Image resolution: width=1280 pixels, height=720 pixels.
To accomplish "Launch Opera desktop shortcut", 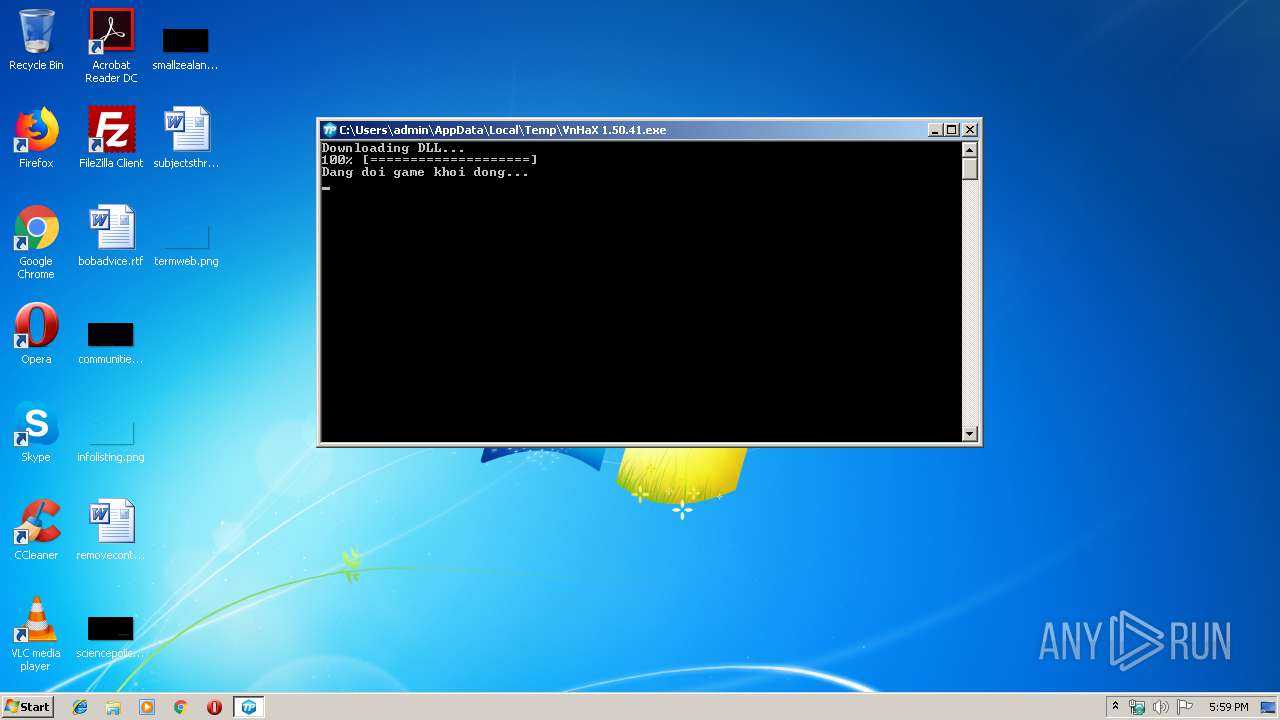I will coord(36,334).
